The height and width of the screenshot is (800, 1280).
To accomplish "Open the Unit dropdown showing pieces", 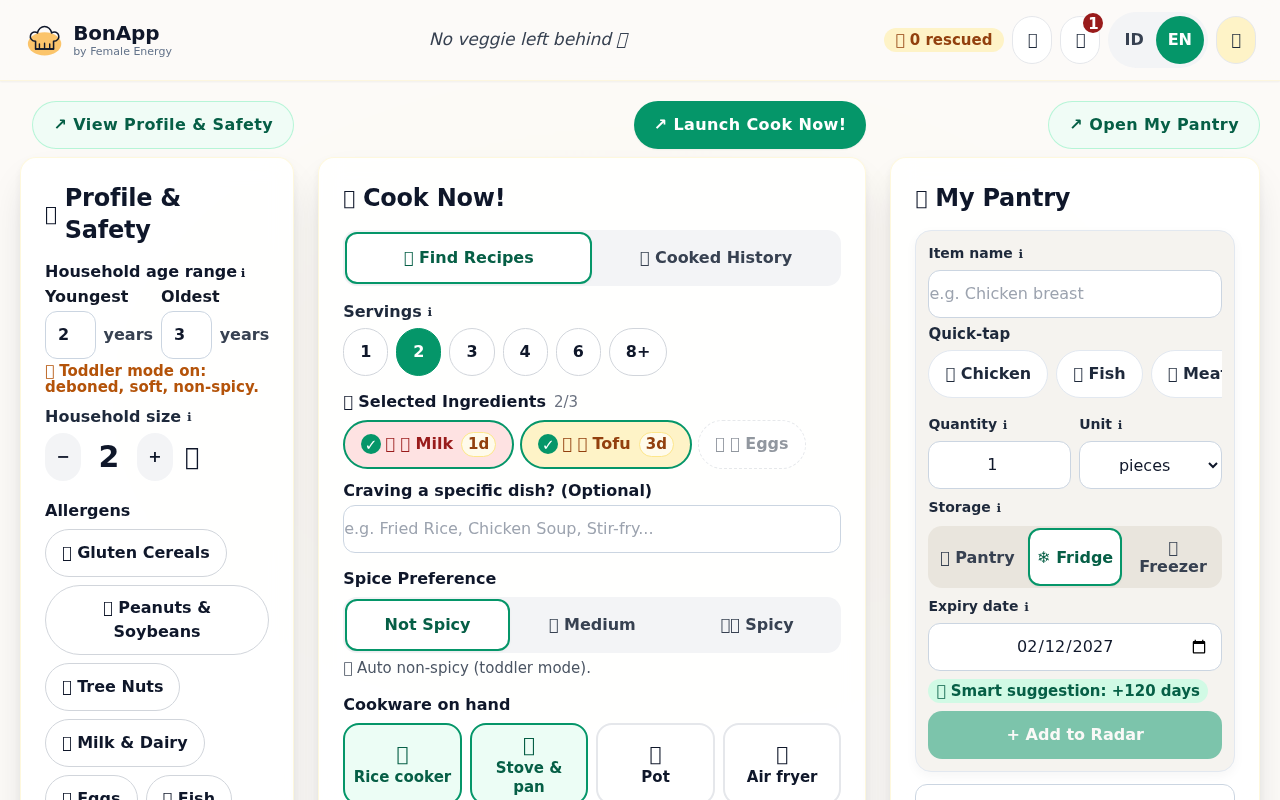I will pyautogui.click(x=1150, y=465).
